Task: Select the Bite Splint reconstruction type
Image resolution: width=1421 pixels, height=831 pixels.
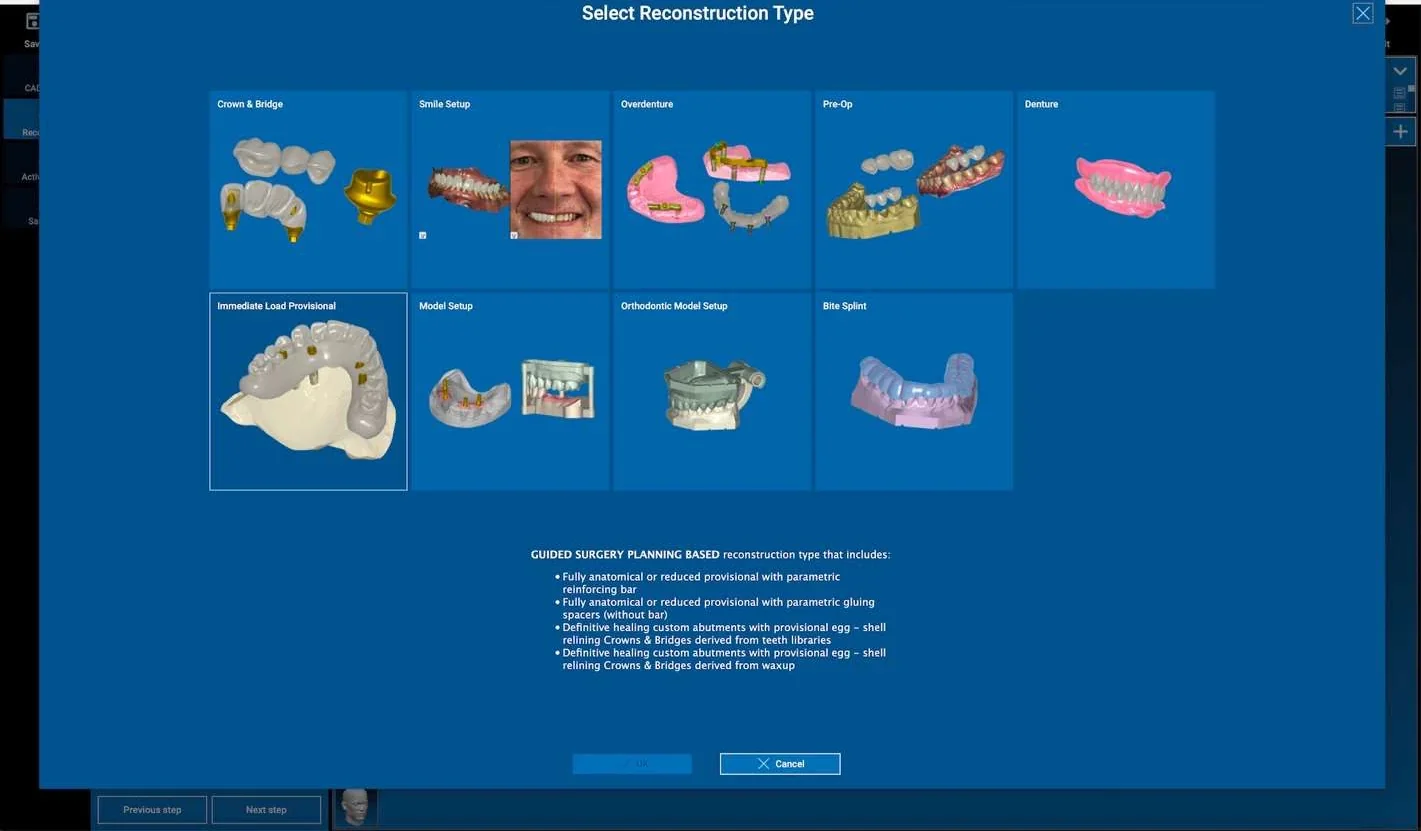Action: click(x=914, y=392)
